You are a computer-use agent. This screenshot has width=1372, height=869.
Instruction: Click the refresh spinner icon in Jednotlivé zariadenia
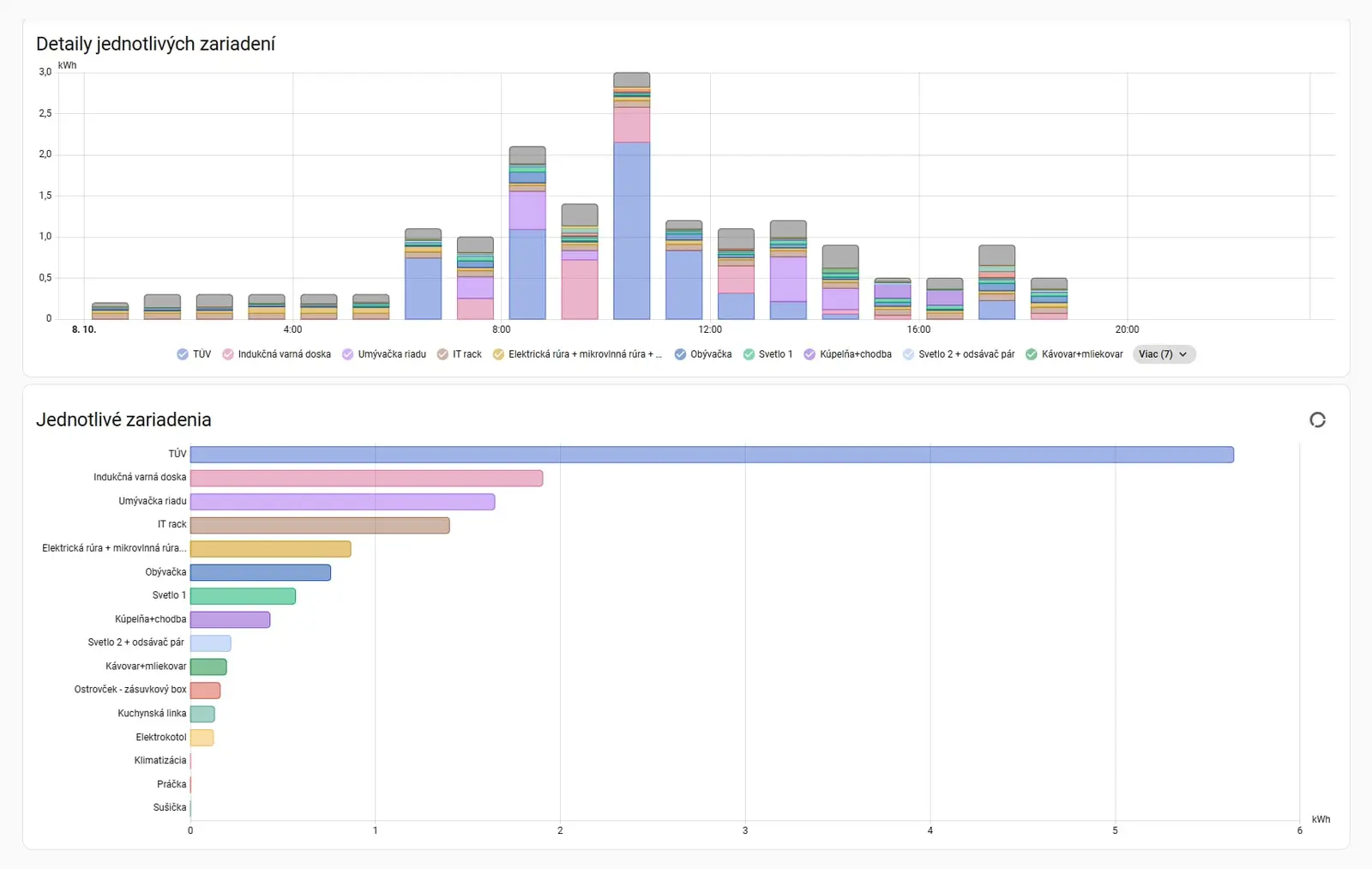click(1317, 419)
